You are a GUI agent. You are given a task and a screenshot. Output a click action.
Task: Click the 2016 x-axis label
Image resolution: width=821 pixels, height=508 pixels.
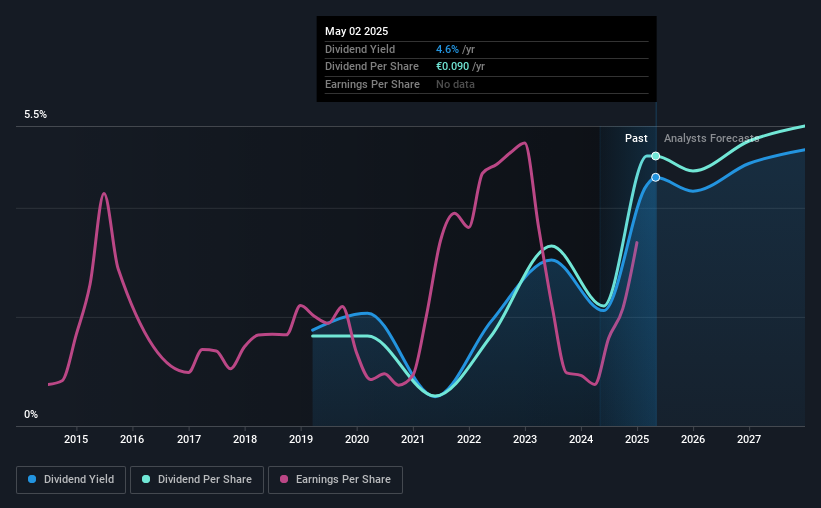point(132,439)
